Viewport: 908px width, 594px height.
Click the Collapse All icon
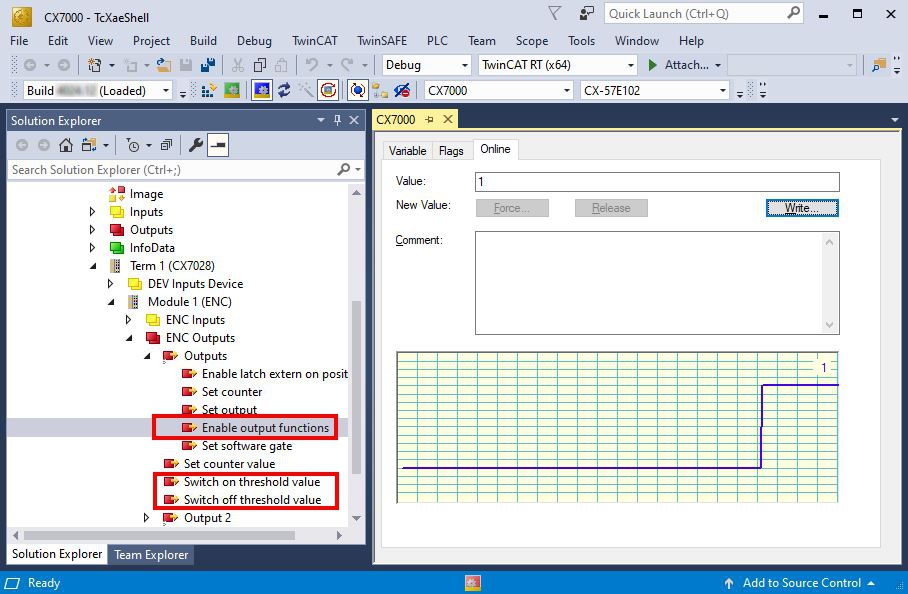(x=166, y=145)
